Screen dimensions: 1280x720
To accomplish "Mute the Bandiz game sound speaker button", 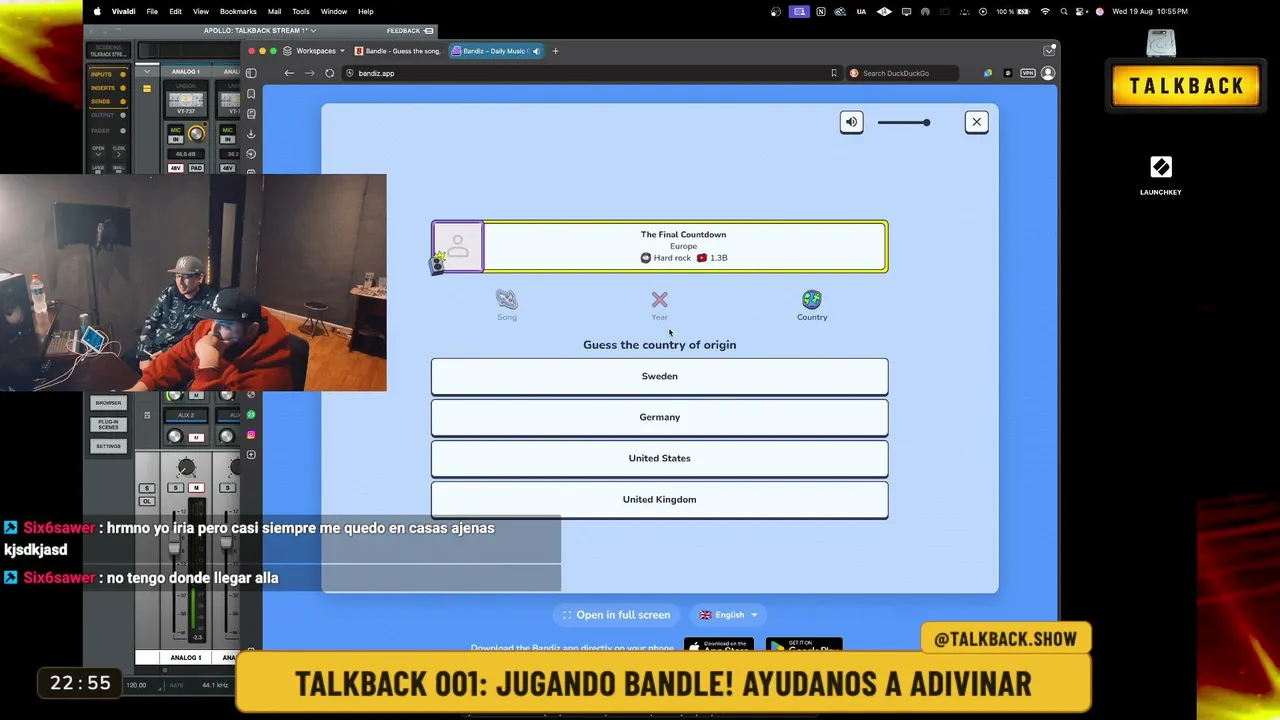I will point(851,122).
